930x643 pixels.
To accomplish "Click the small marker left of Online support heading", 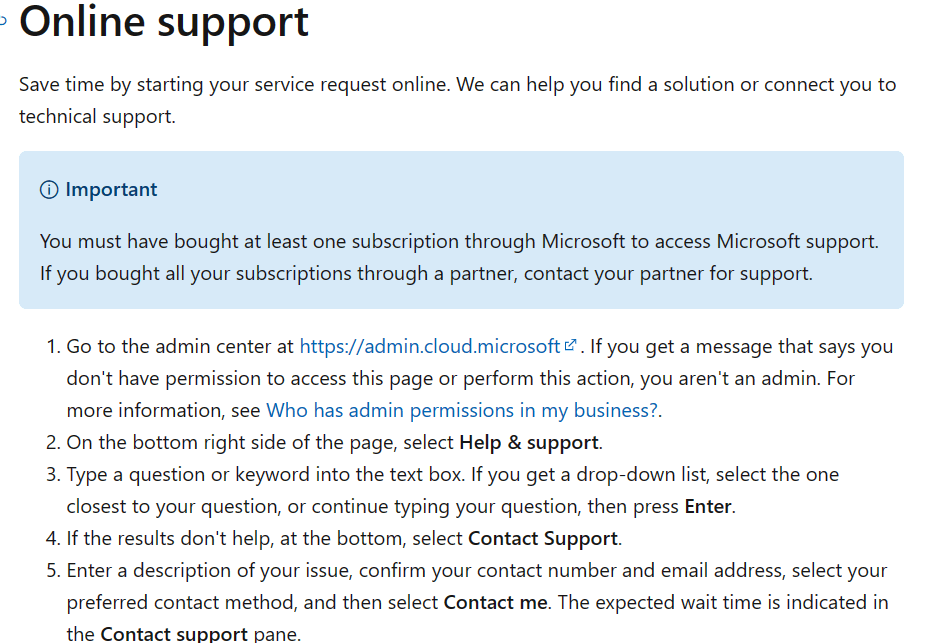I will coord(4,19).
